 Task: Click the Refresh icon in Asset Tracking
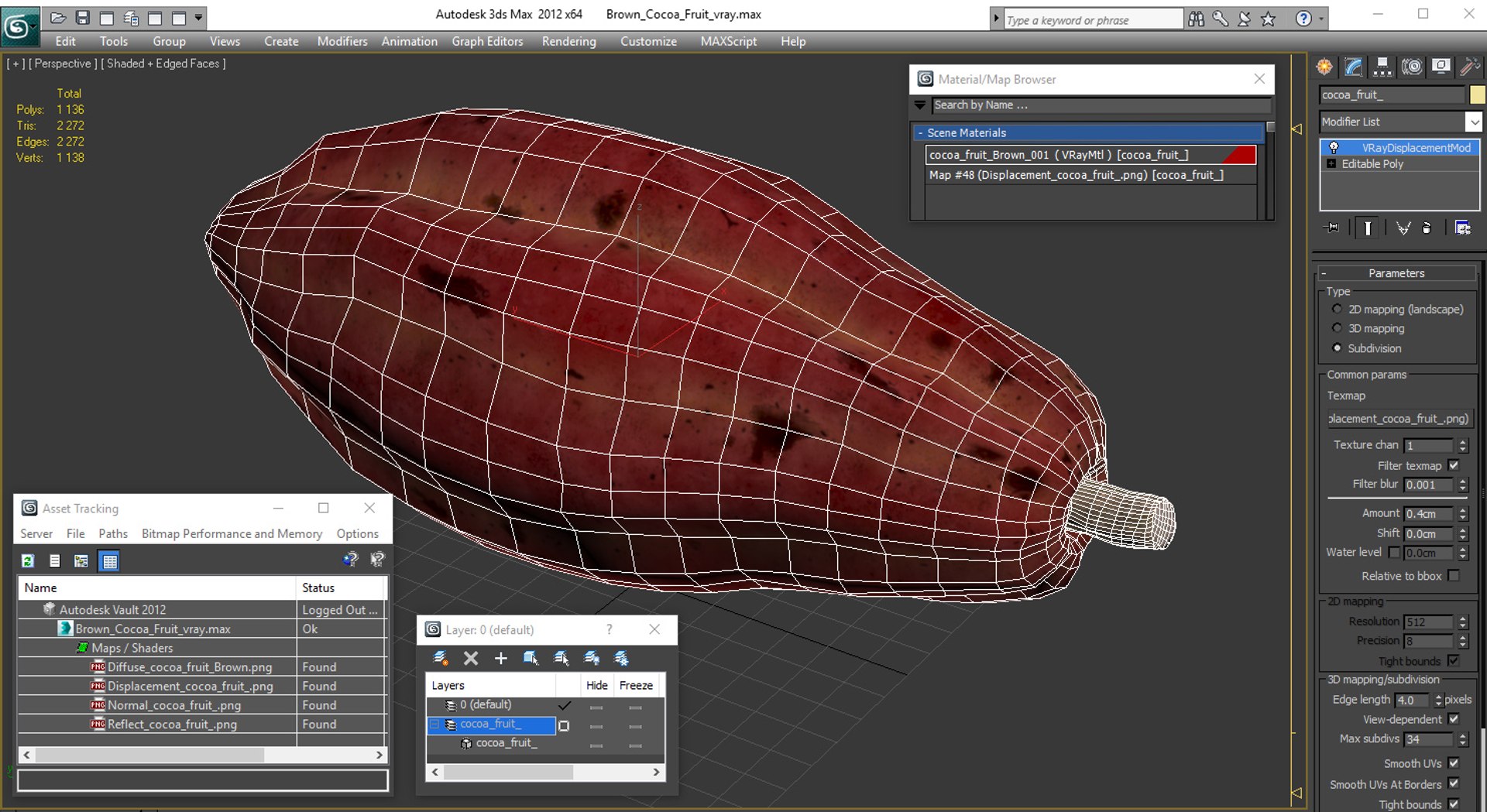tap(28, 561)
